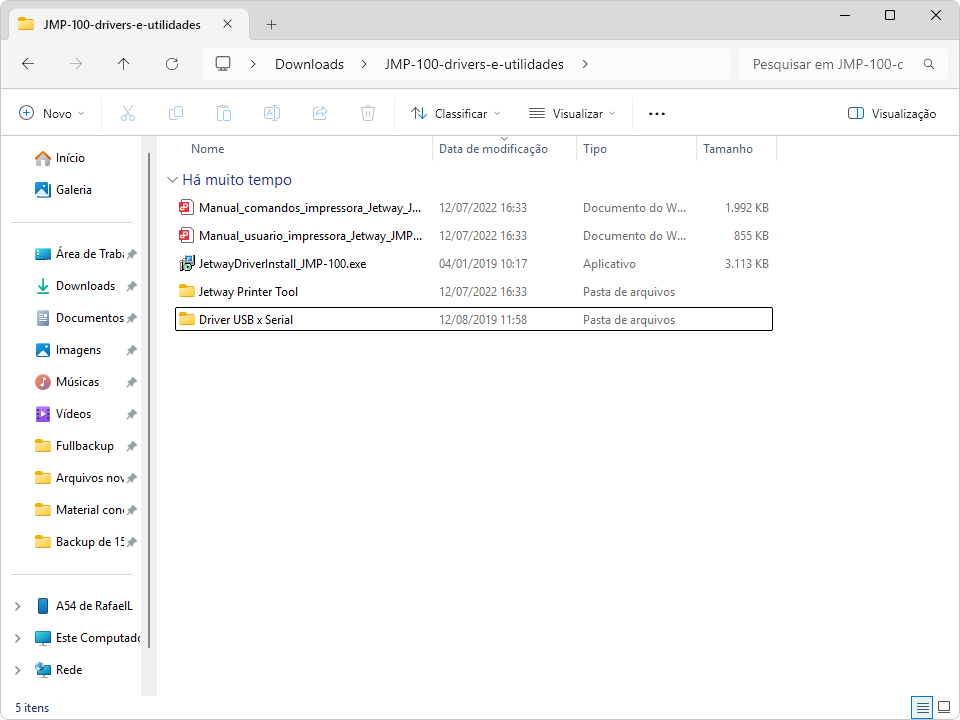
Task: Sort by Nome column header
Action: (208, 149)
